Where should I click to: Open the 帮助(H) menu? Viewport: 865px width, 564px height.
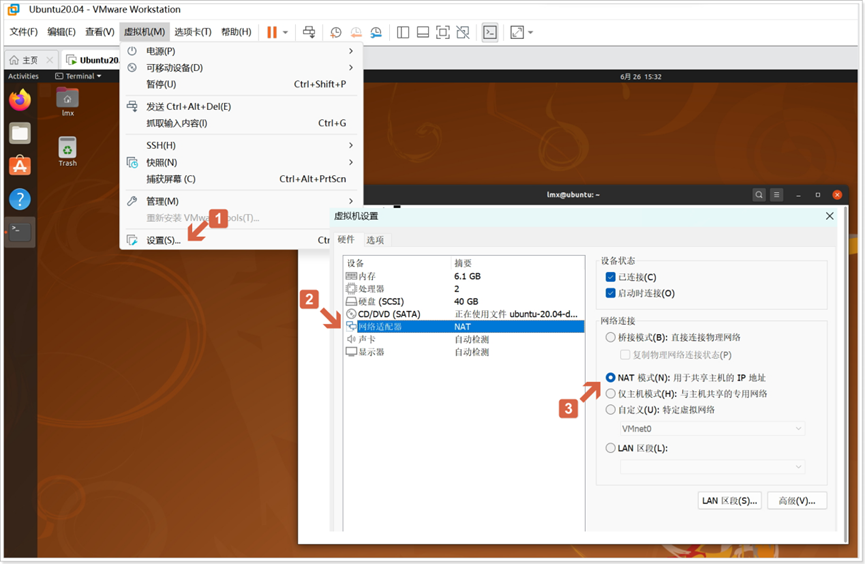pos(236,32)
